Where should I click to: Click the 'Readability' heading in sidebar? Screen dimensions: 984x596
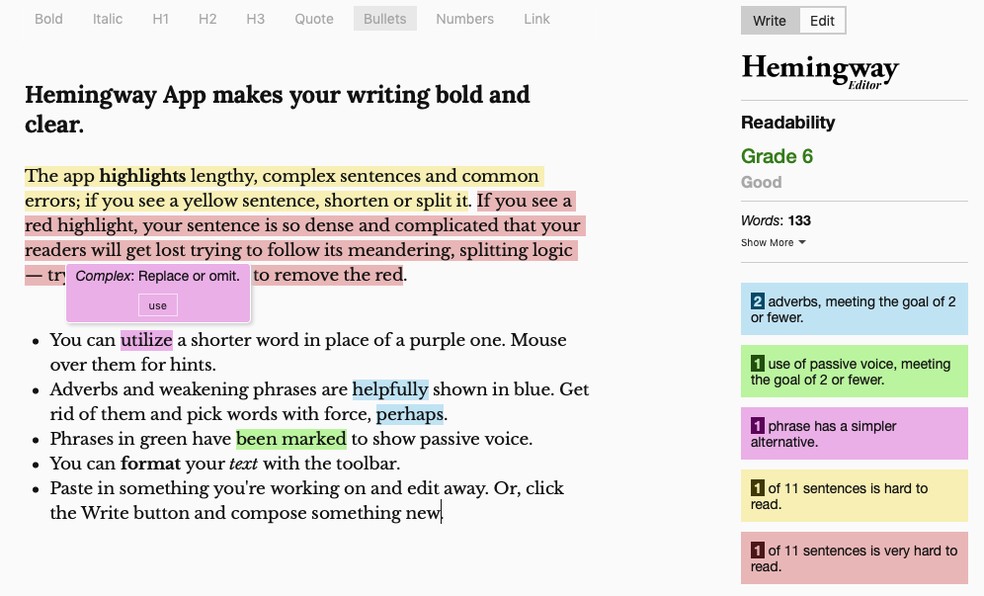[788, 122]
